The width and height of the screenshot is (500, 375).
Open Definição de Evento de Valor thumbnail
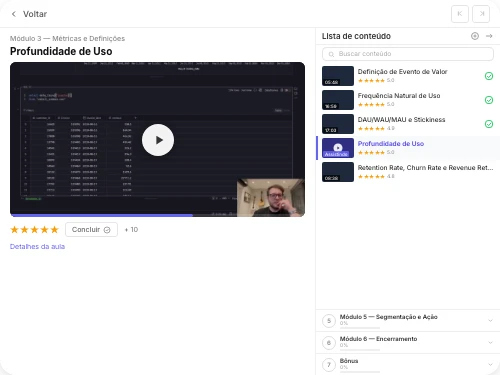338,76
